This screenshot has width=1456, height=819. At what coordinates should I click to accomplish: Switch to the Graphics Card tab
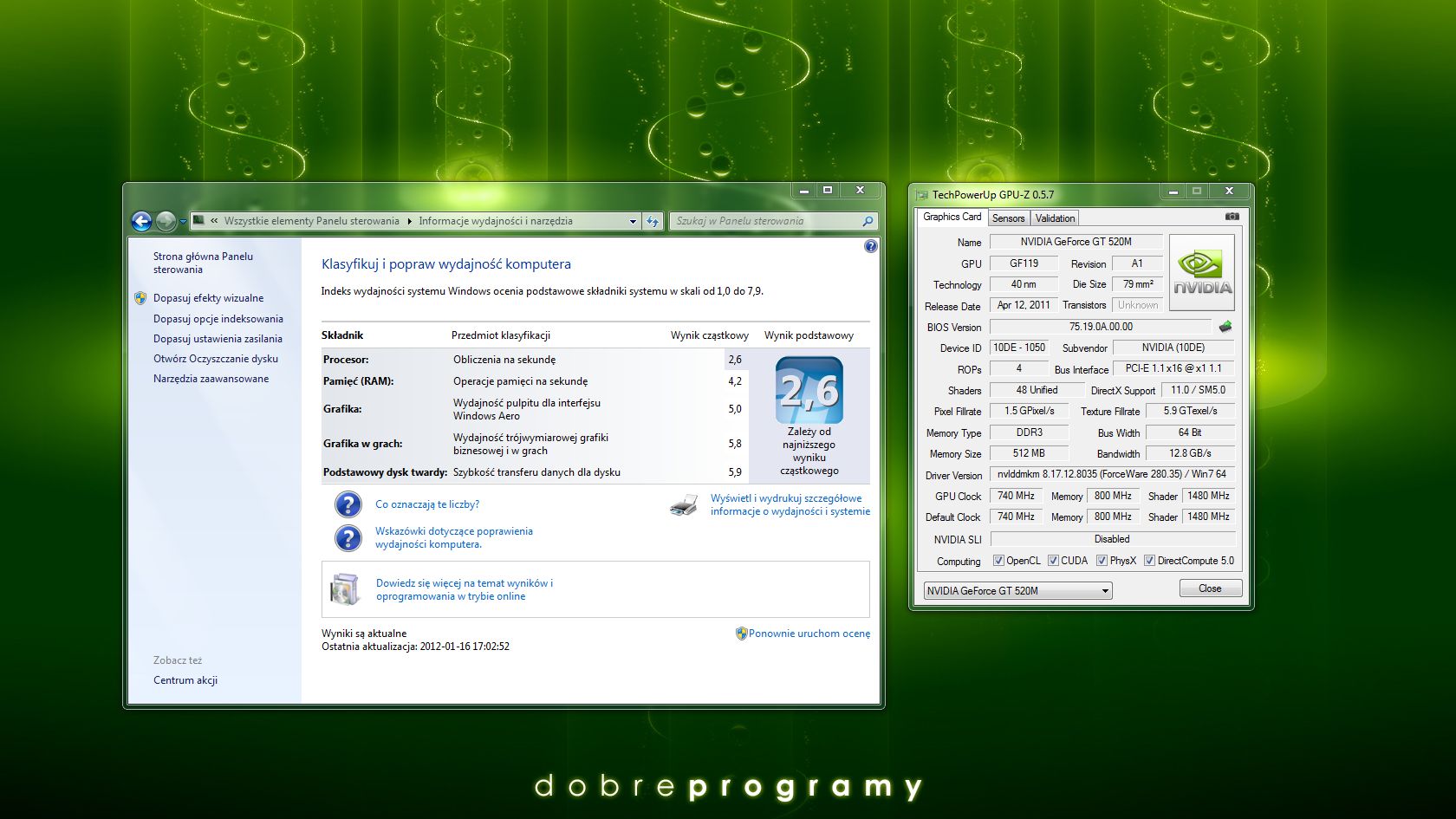pyautogui.click(x=952, y=217)
